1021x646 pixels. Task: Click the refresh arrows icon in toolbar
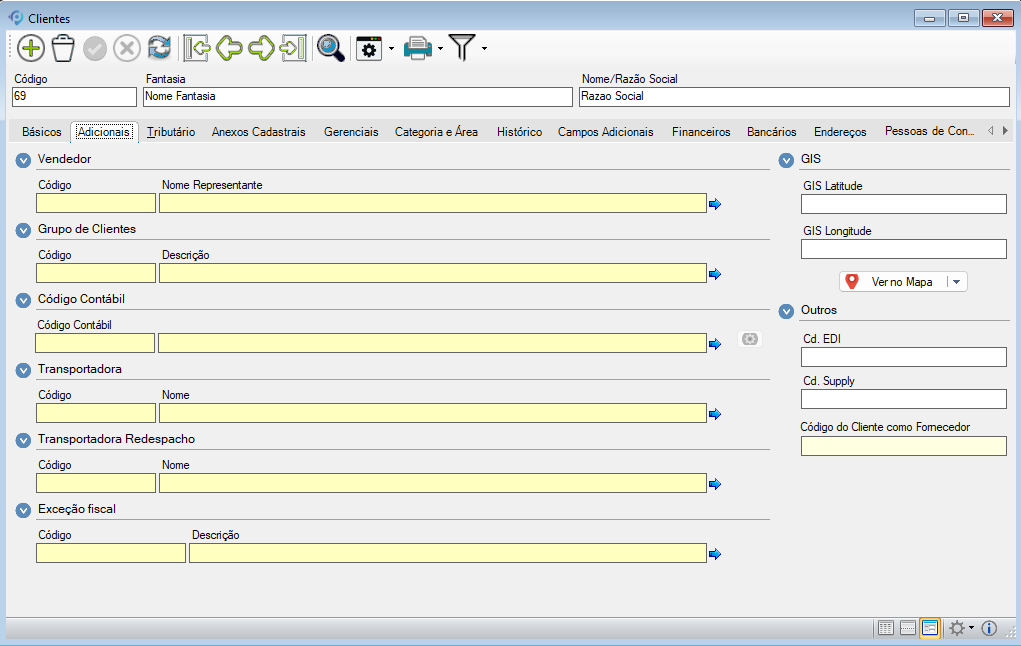(159, 48)
